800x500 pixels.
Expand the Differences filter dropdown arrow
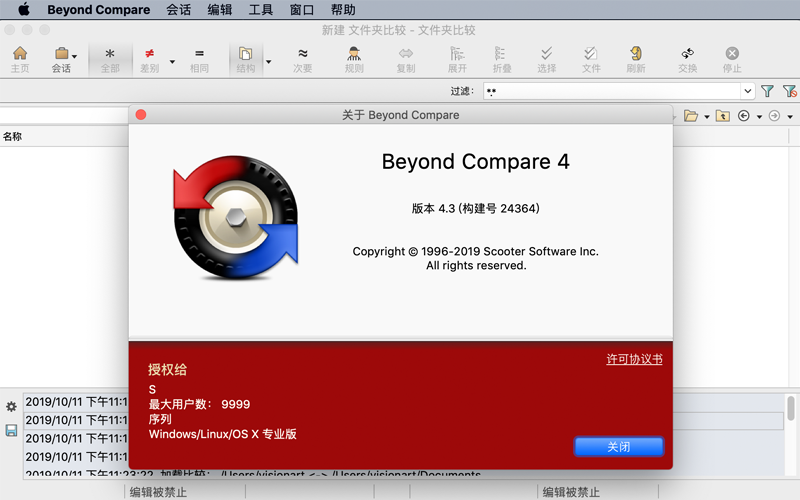click(x=172, y=62)
